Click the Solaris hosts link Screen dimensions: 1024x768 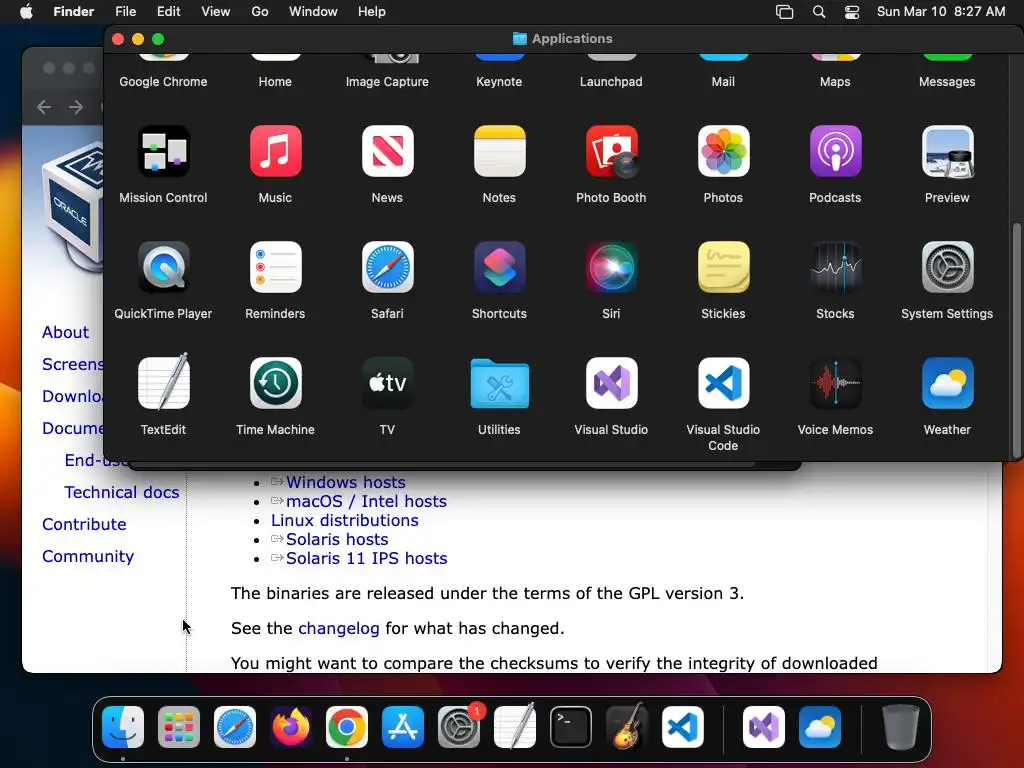coord(337,539)
